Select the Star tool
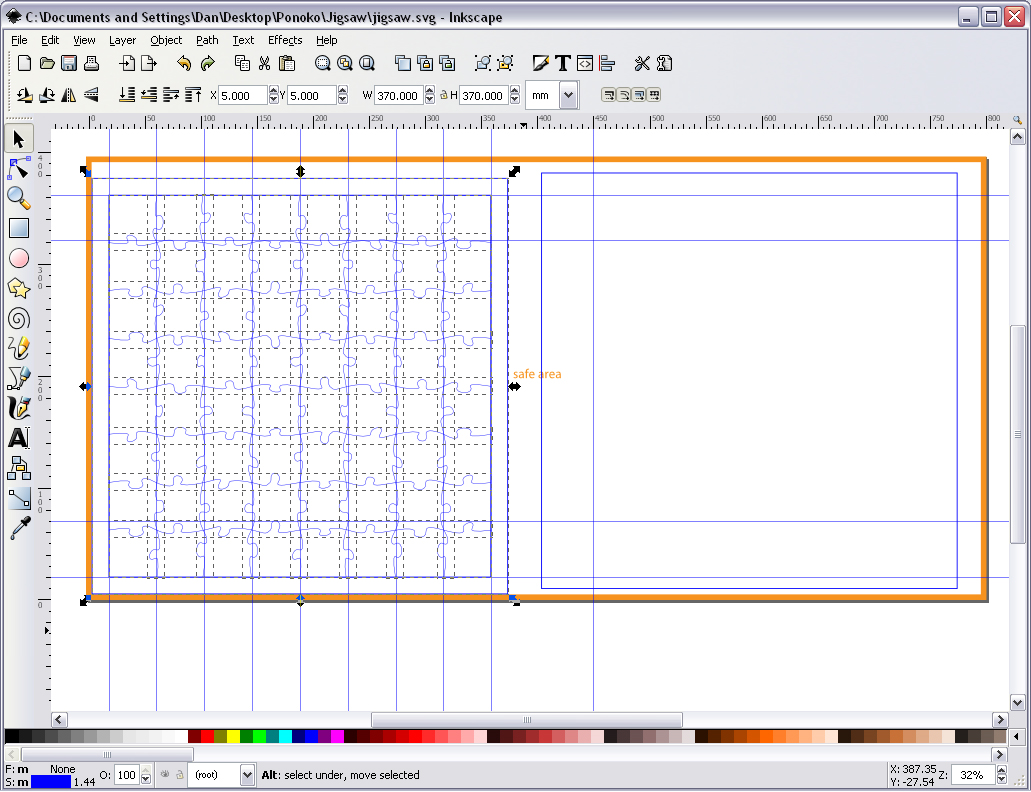1031x792 pixels. [x=18, y=288]
